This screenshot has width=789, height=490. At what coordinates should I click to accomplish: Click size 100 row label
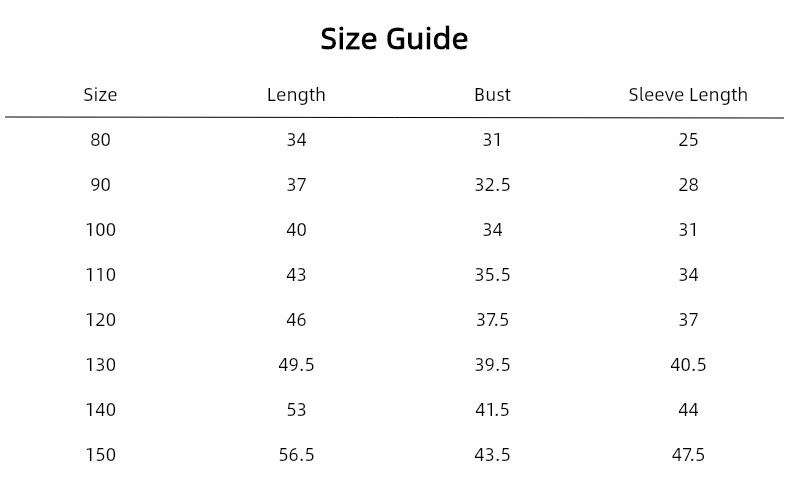coord(101,229)
